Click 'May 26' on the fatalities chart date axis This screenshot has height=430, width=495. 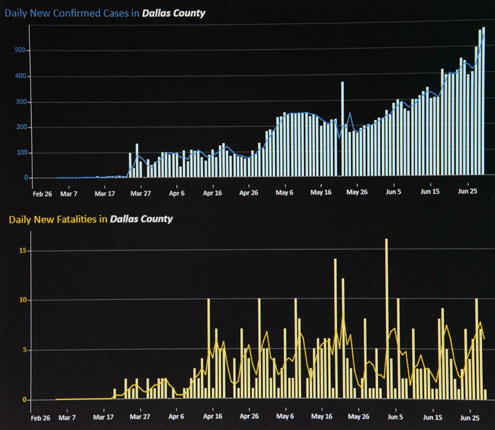point(359,417)
